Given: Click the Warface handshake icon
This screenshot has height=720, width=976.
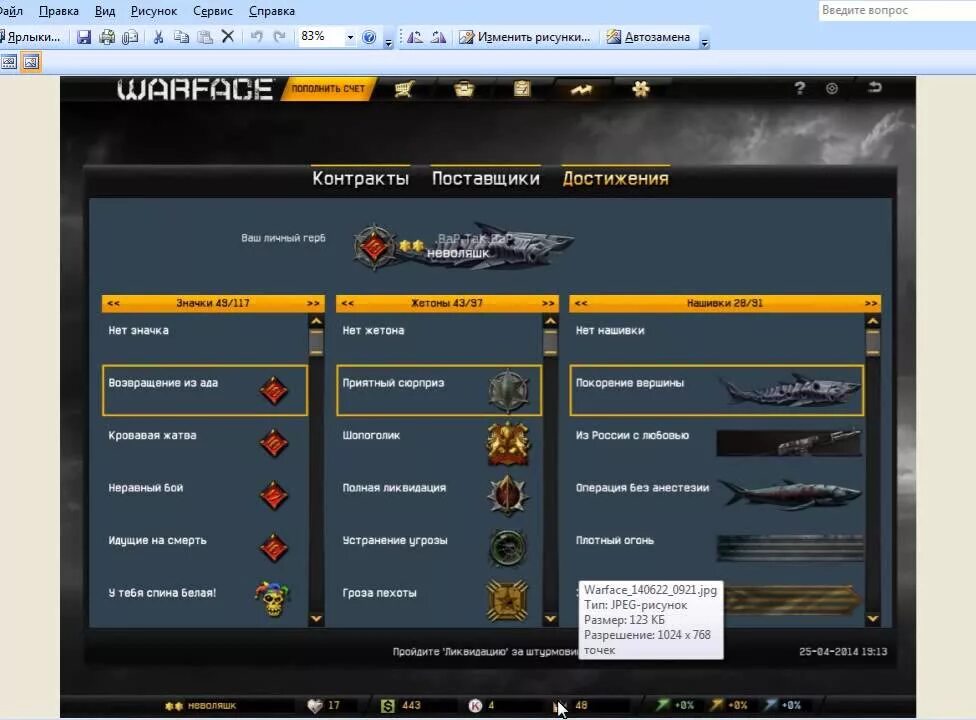Looking at the screenshot, I should point(581,90).
